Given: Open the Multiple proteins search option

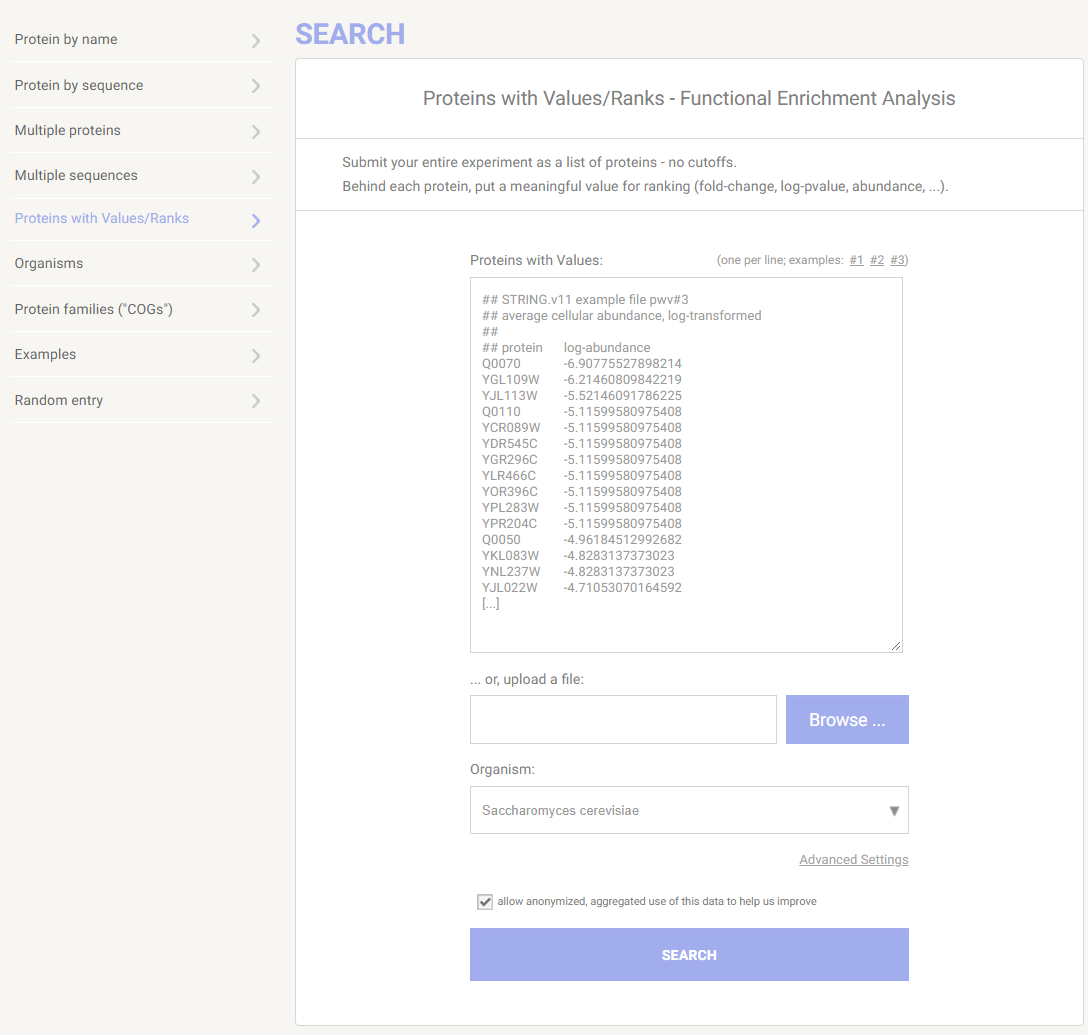Looking at the screenshot, I should click(x=68, y=130).
